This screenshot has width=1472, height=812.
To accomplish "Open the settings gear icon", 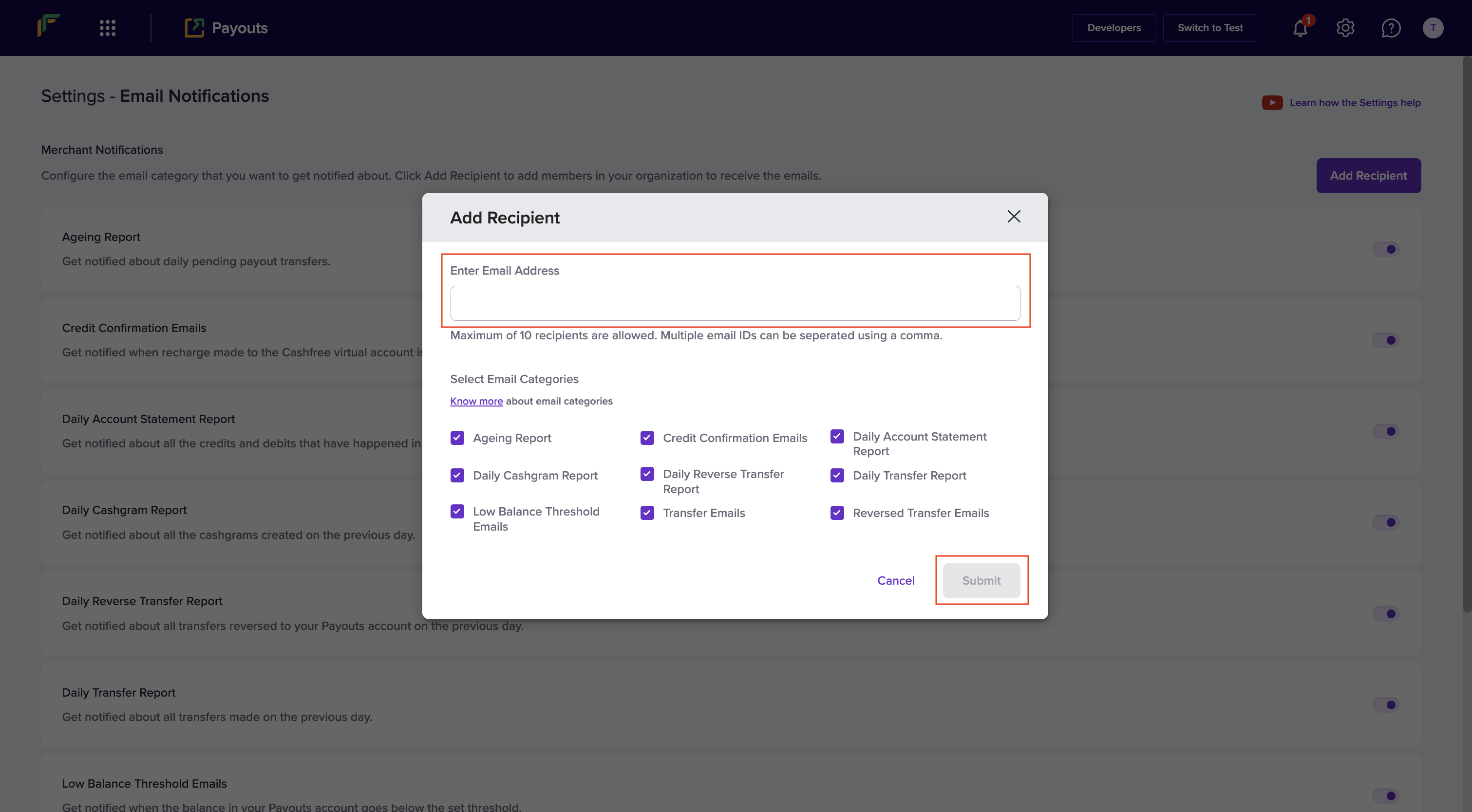I will [1345, 27].
